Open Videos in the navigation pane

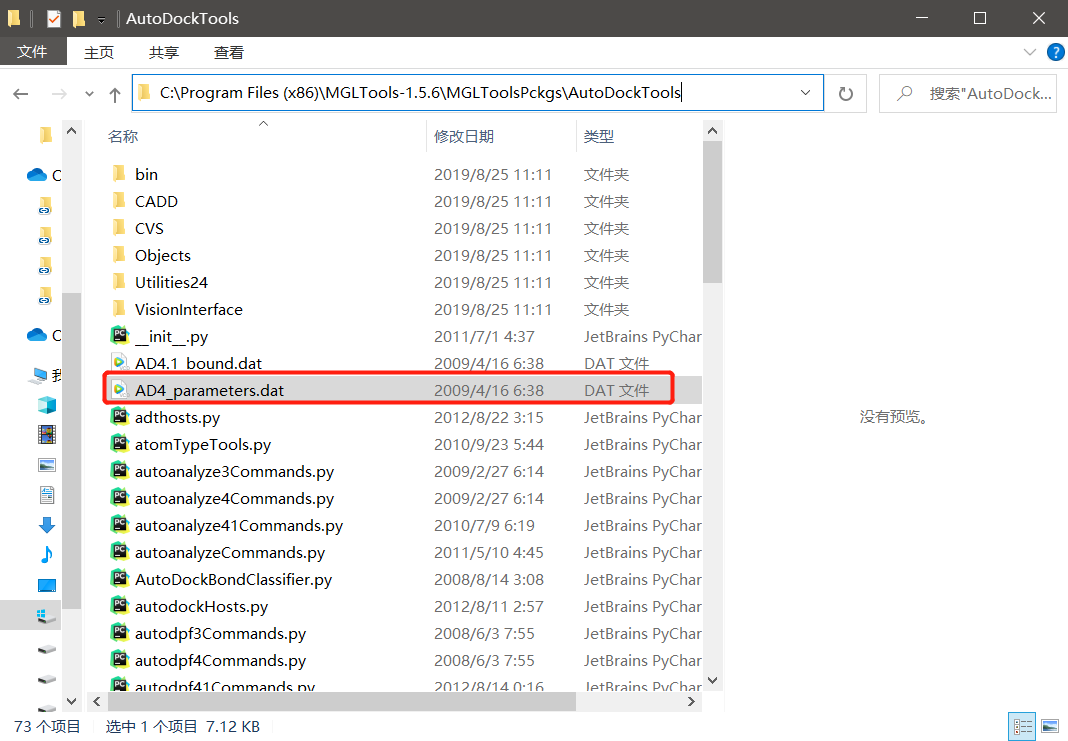pos(46,435)
